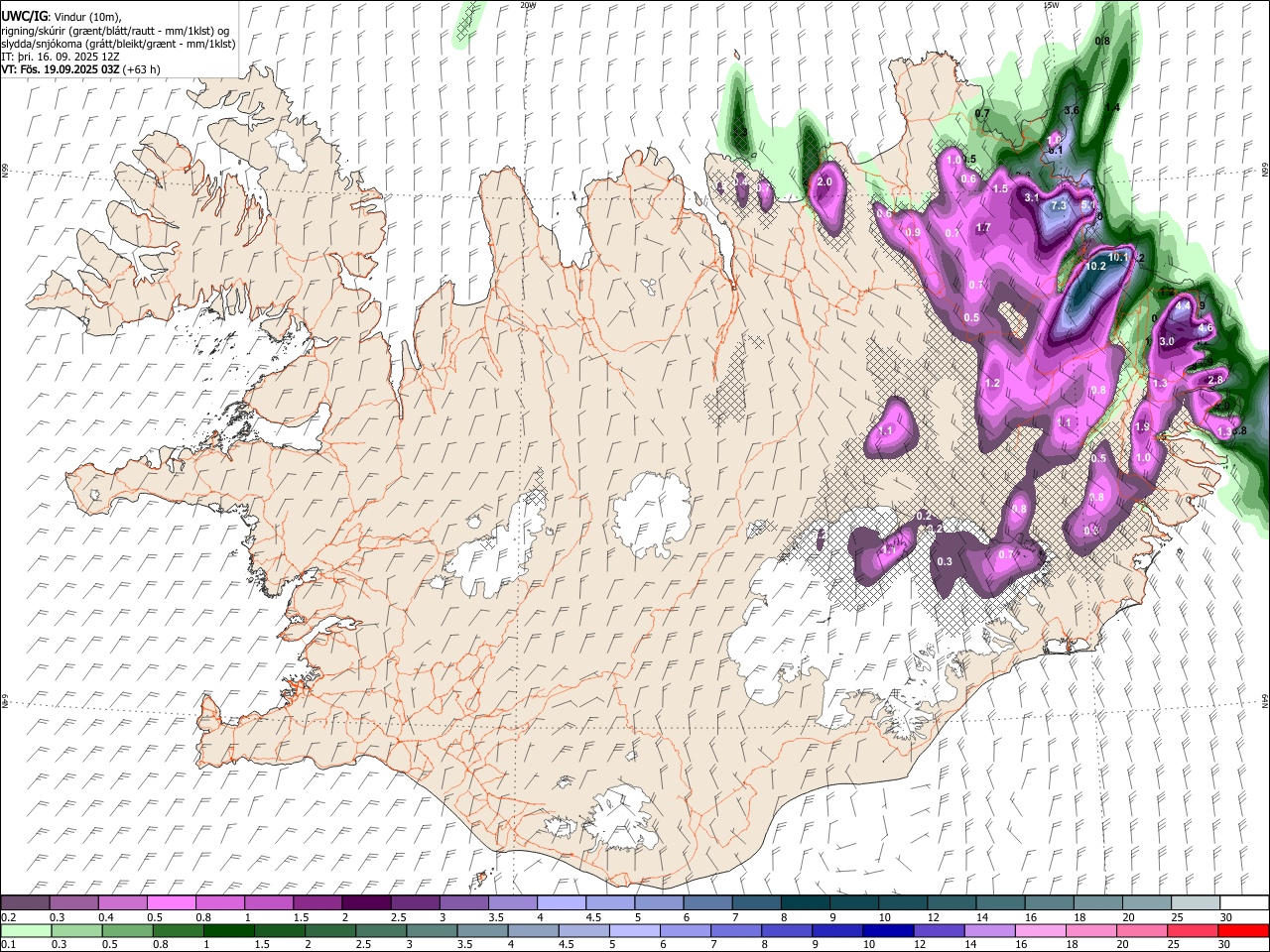Image resolution: width=1270 pixels, height=952 pixels.
Task: Click violet swatch between 12 and 14, lower legend
Action: coord(939,931)
